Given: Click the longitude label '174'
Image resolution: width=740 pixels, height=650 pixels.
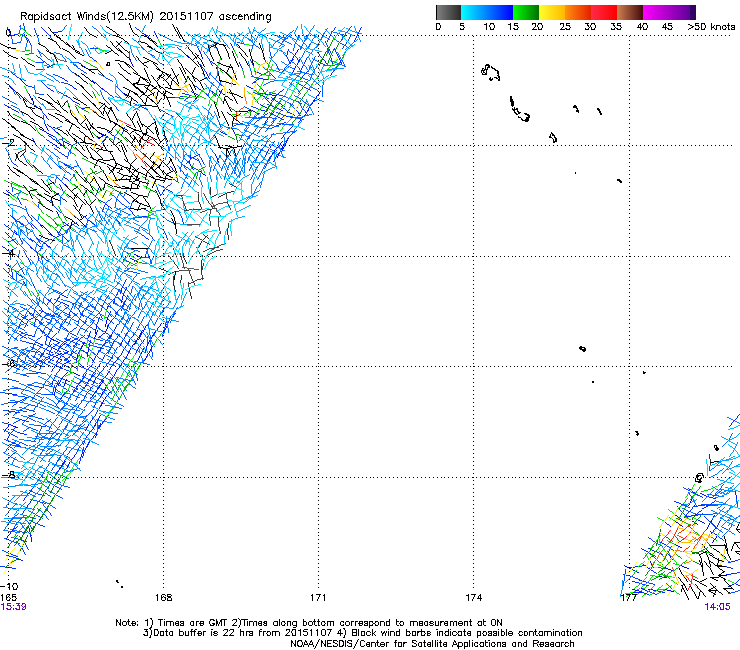Looking at the screenshot, I should click(473, 598).
